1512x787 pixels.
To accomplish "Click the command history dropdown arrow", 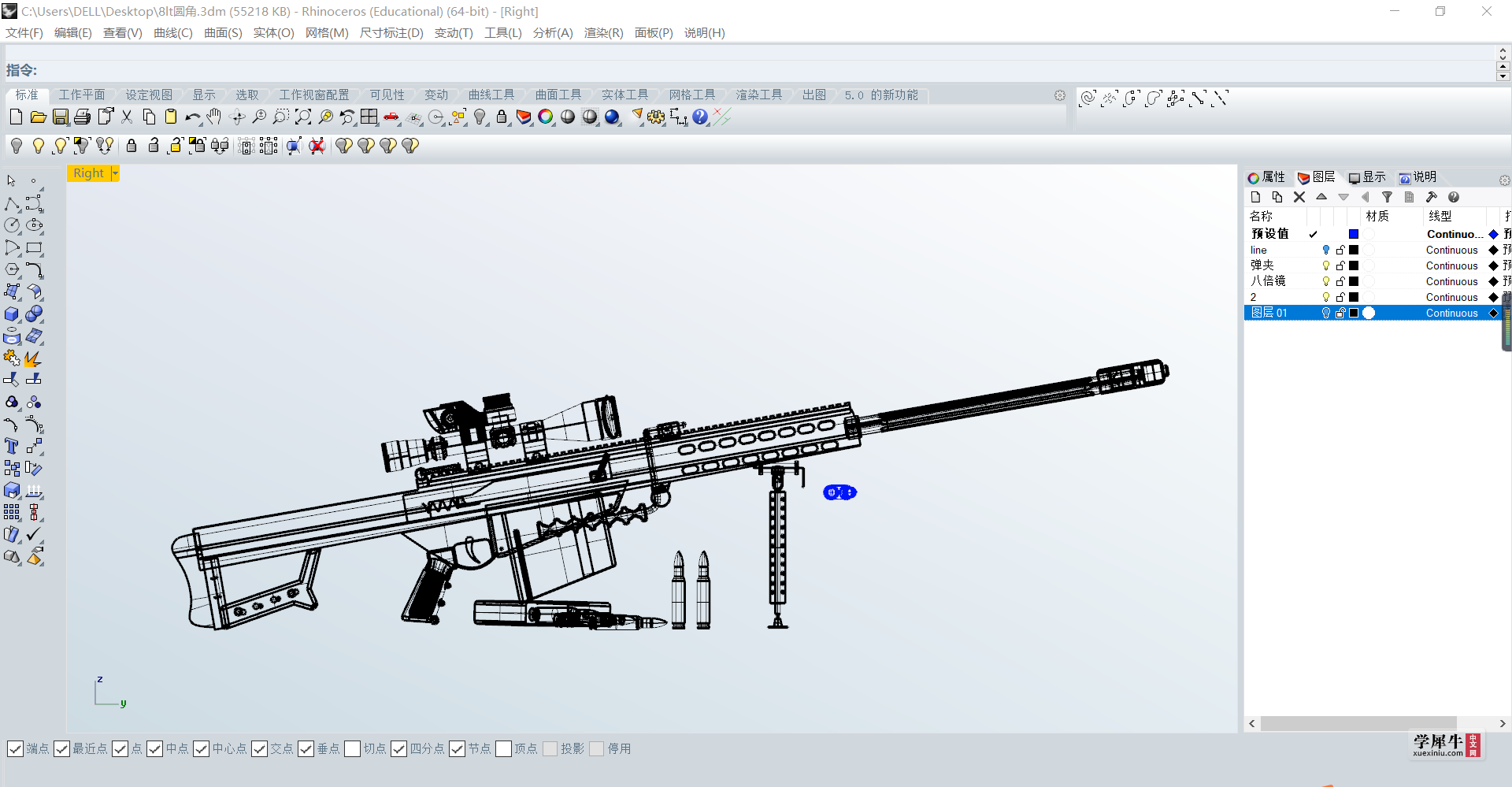I will pyautogui.click(x=1503, y=76).
